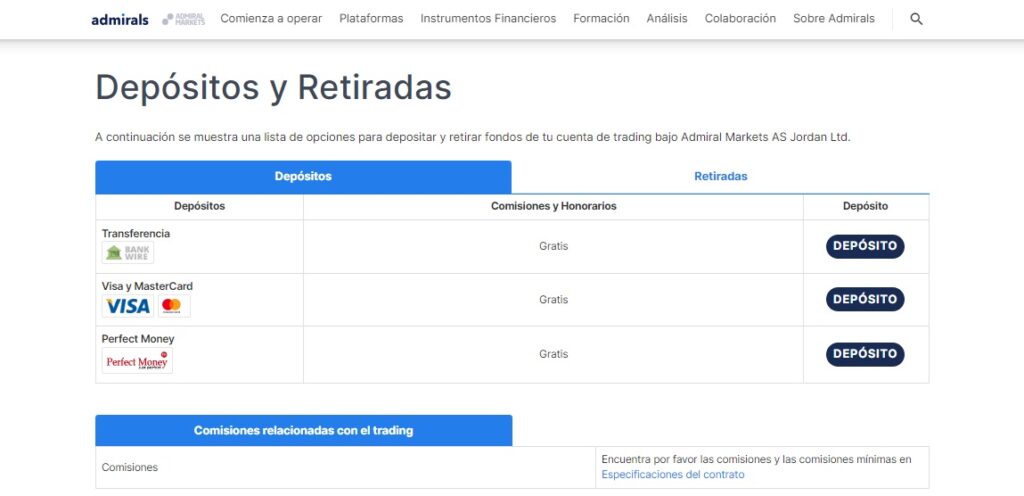Open the Sobre Admirals menu
Image resolution: width=1024 pixels, height=496 pixels.
[x=834, y=19]
